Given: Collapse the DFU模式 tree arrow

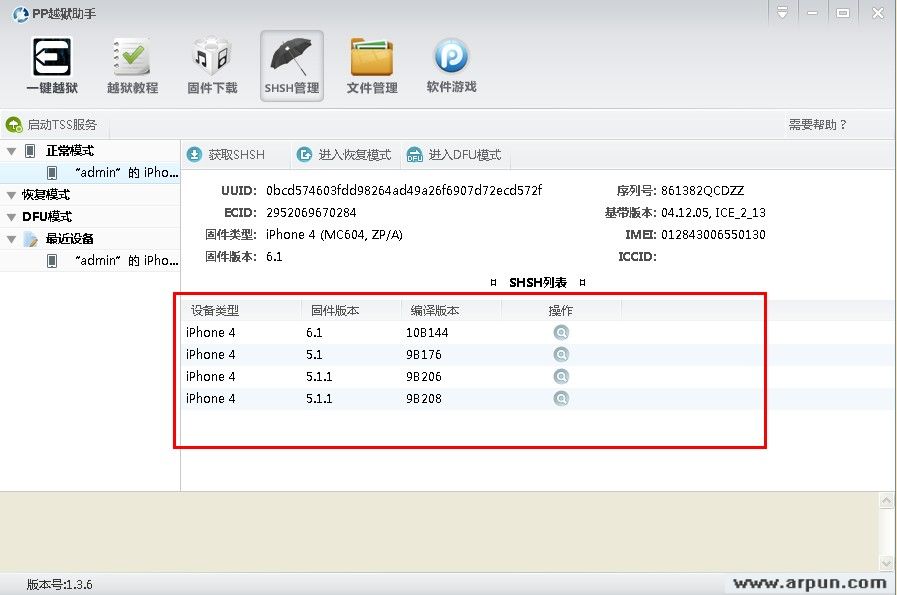Looking at the screenshot, I should pyautogui.click(x=11, y=217).
